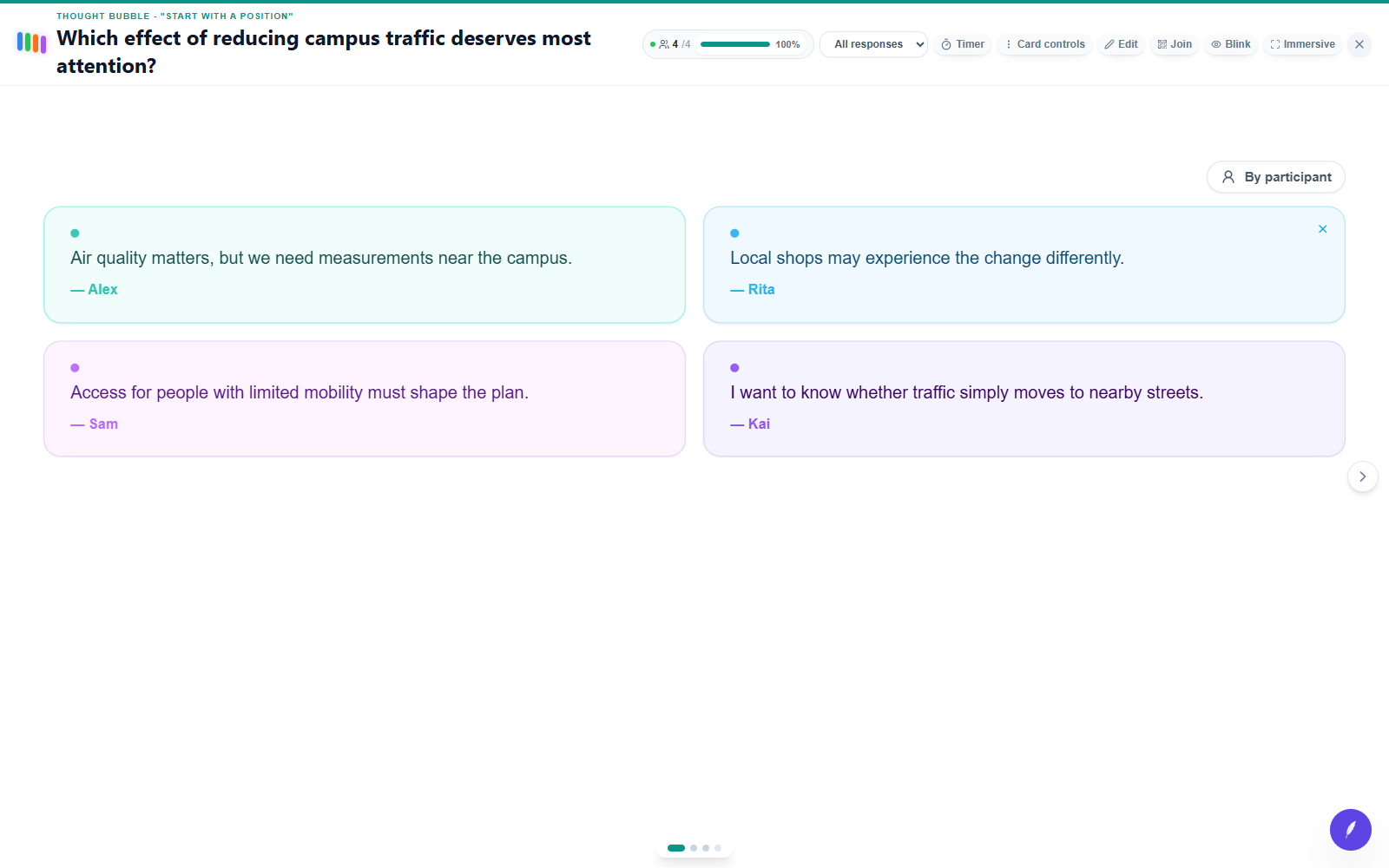
Task: Click the participant count indicator
Action: (x=675, y=44)
